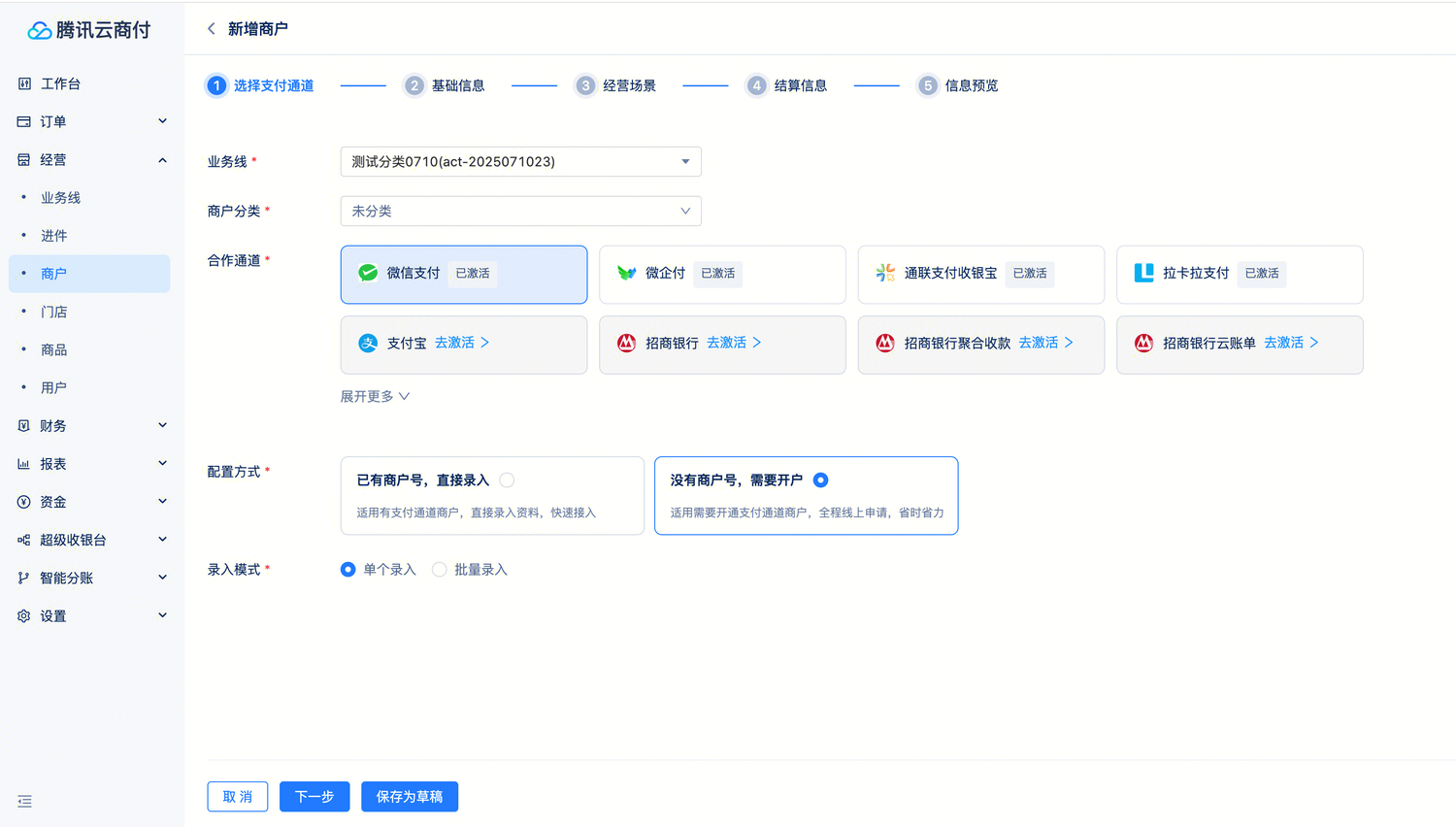Click the 智能分账 icon in sidebar
This screenshot has height=827, width=1456.
[x=23, y=578]
